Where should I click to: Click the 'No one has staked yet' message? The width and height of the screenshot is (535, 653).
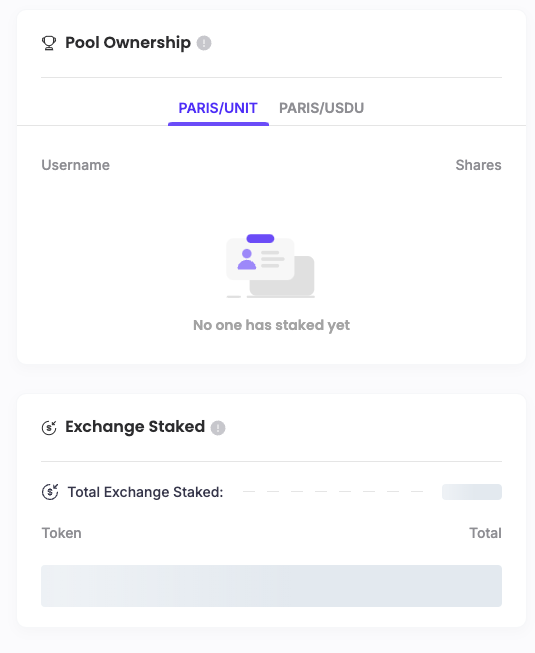271,325
